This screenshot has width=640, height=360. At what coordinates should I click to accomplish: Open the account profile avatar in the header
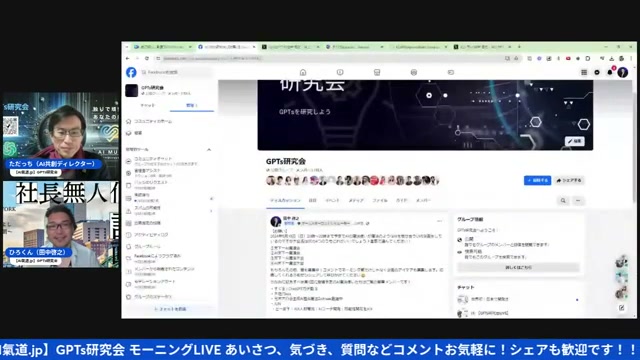622,72
